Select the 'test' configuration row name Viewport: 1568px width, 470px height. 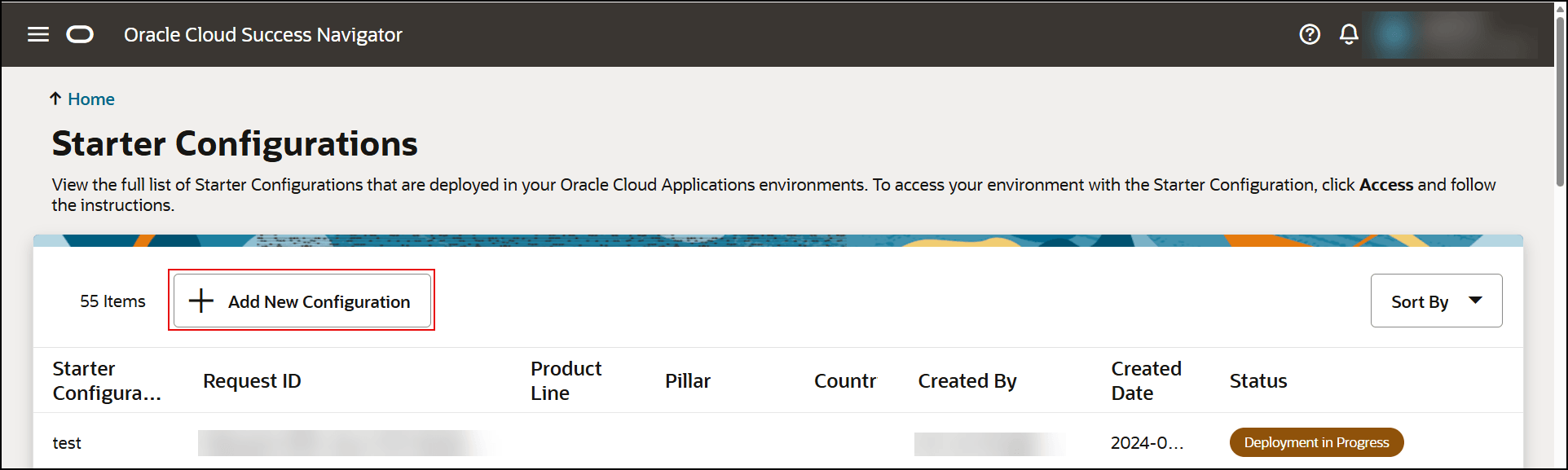[x=67, y=442]
